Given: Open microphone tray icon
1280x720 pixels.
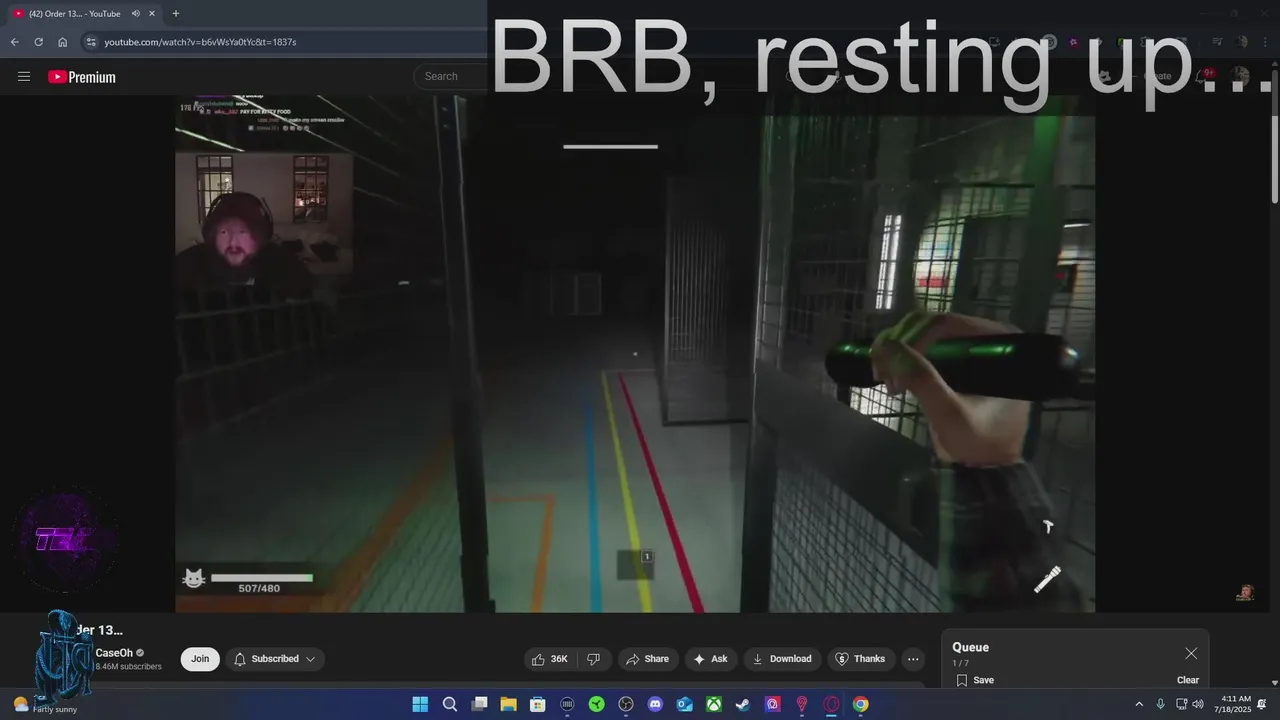Looking at the screenshot, I should click(1160, 704).
